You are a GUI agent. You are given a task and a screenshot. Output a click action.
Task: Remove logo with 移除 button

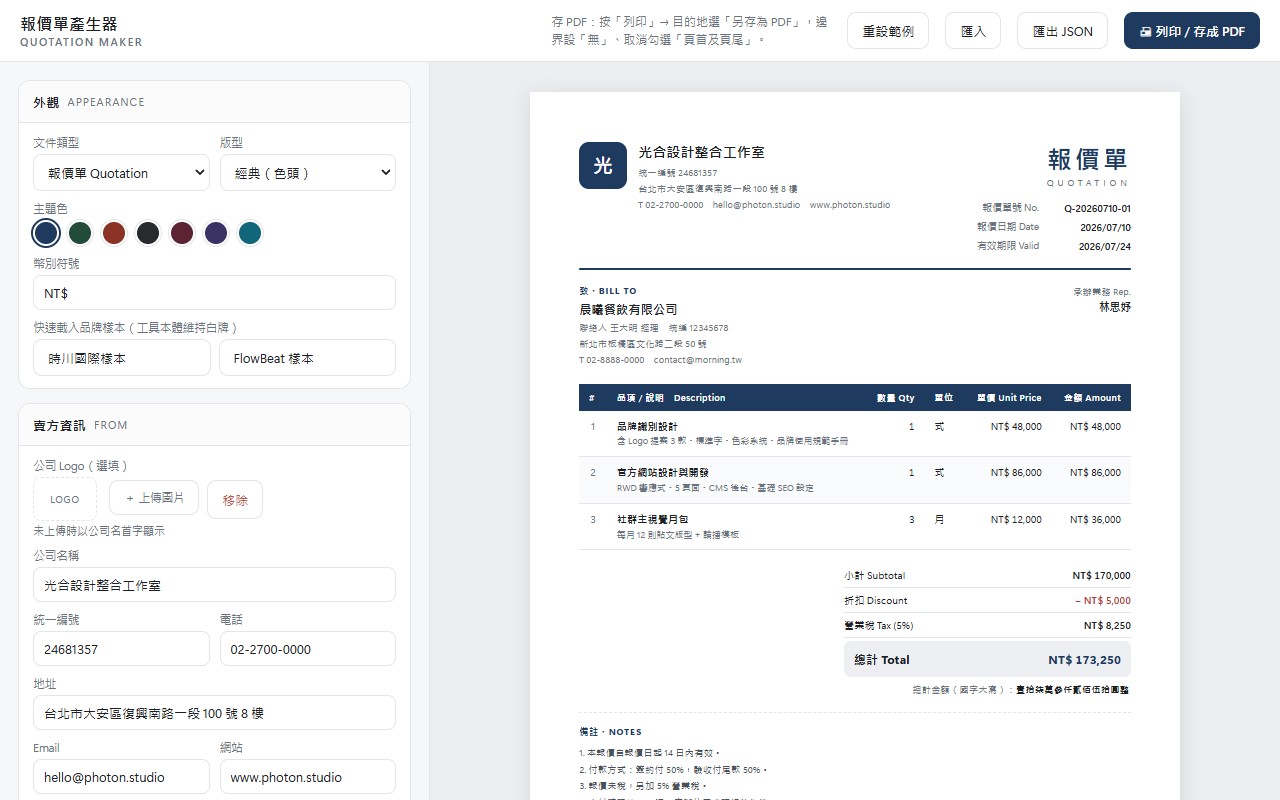pos(235,499)
